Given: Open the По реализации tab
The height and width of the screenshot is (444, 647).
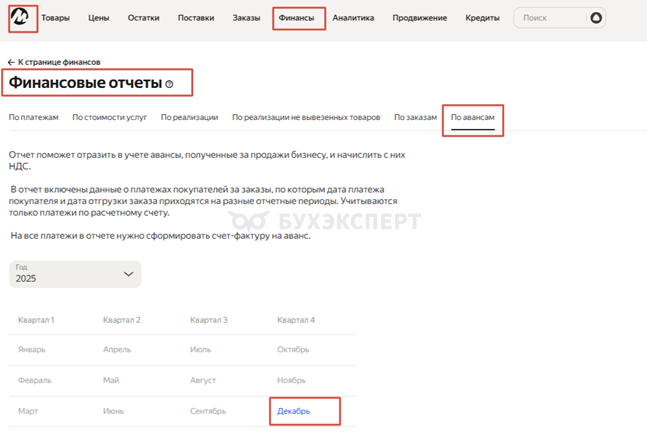Looking at the screenshot, I should (189, 117).
